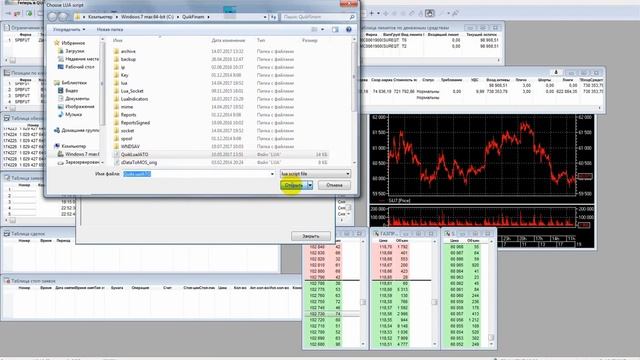Viewport: 640px width, 360px height.
Task: Expand the address bar history dropdown
Action: tap(265, 17)
